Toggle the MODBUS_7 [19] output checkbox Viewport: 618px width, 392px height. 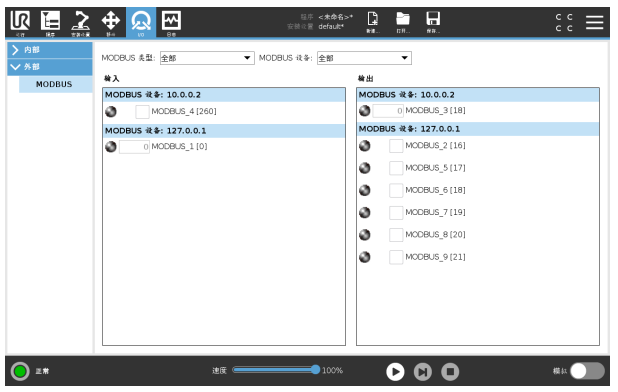(396, 213)
